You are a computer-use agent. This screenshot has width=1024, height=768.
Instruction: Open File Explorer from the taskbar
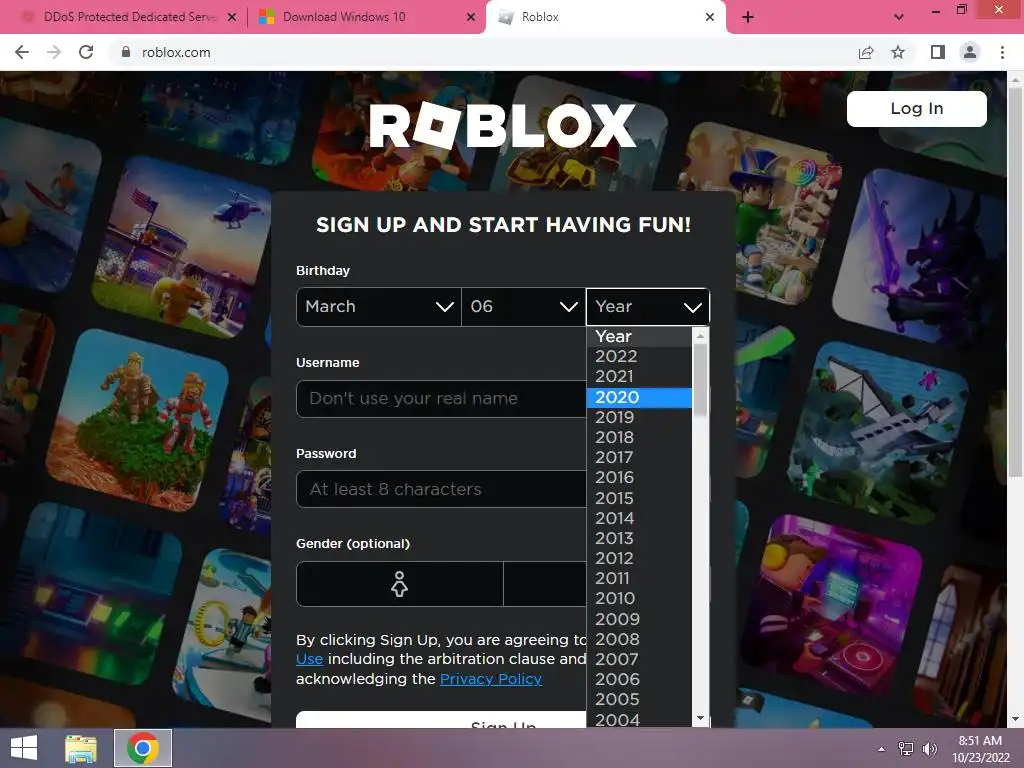pos(81,748)
